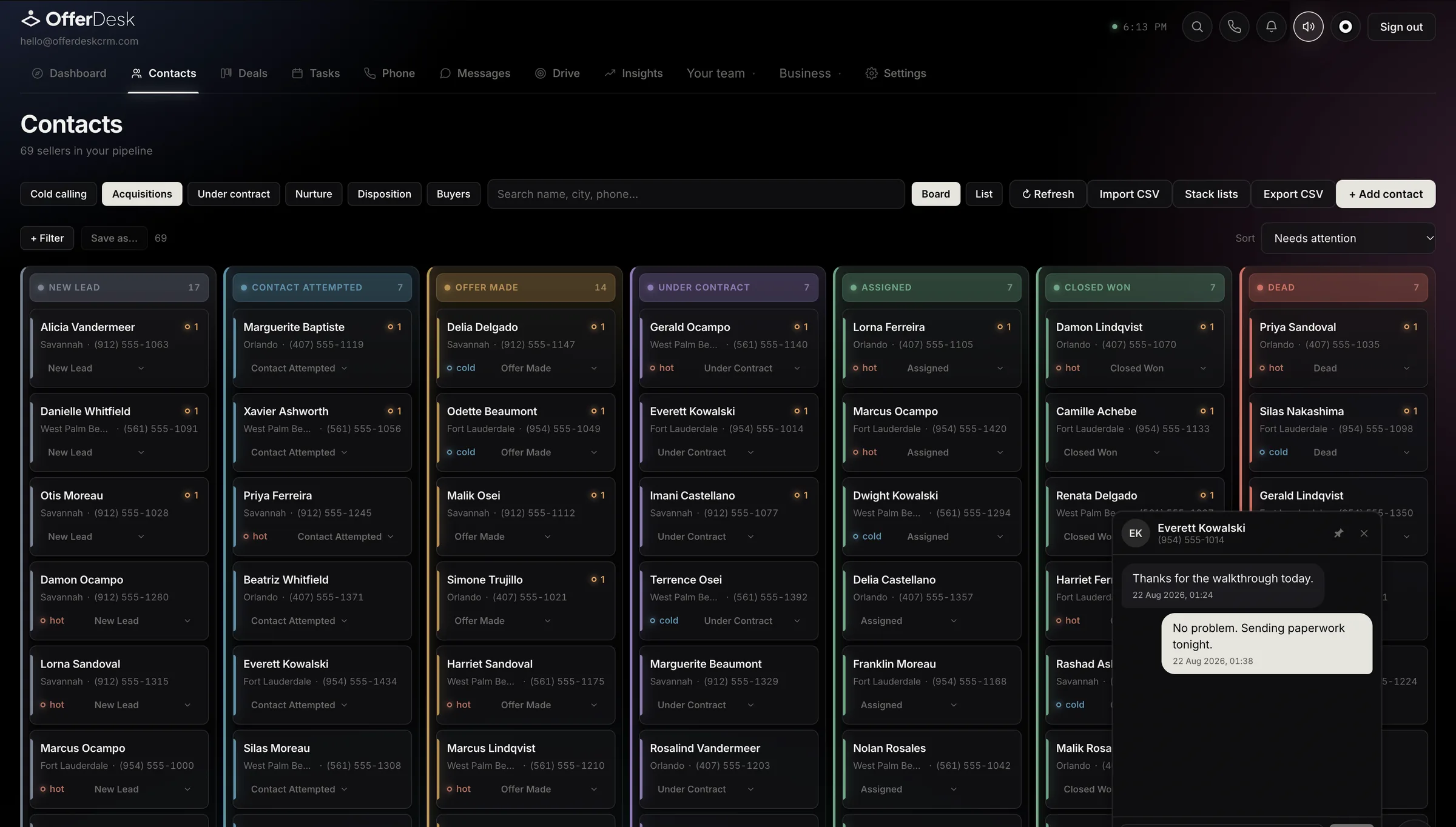
Task: Open the Settings tab
Action: tap(896, 73)
